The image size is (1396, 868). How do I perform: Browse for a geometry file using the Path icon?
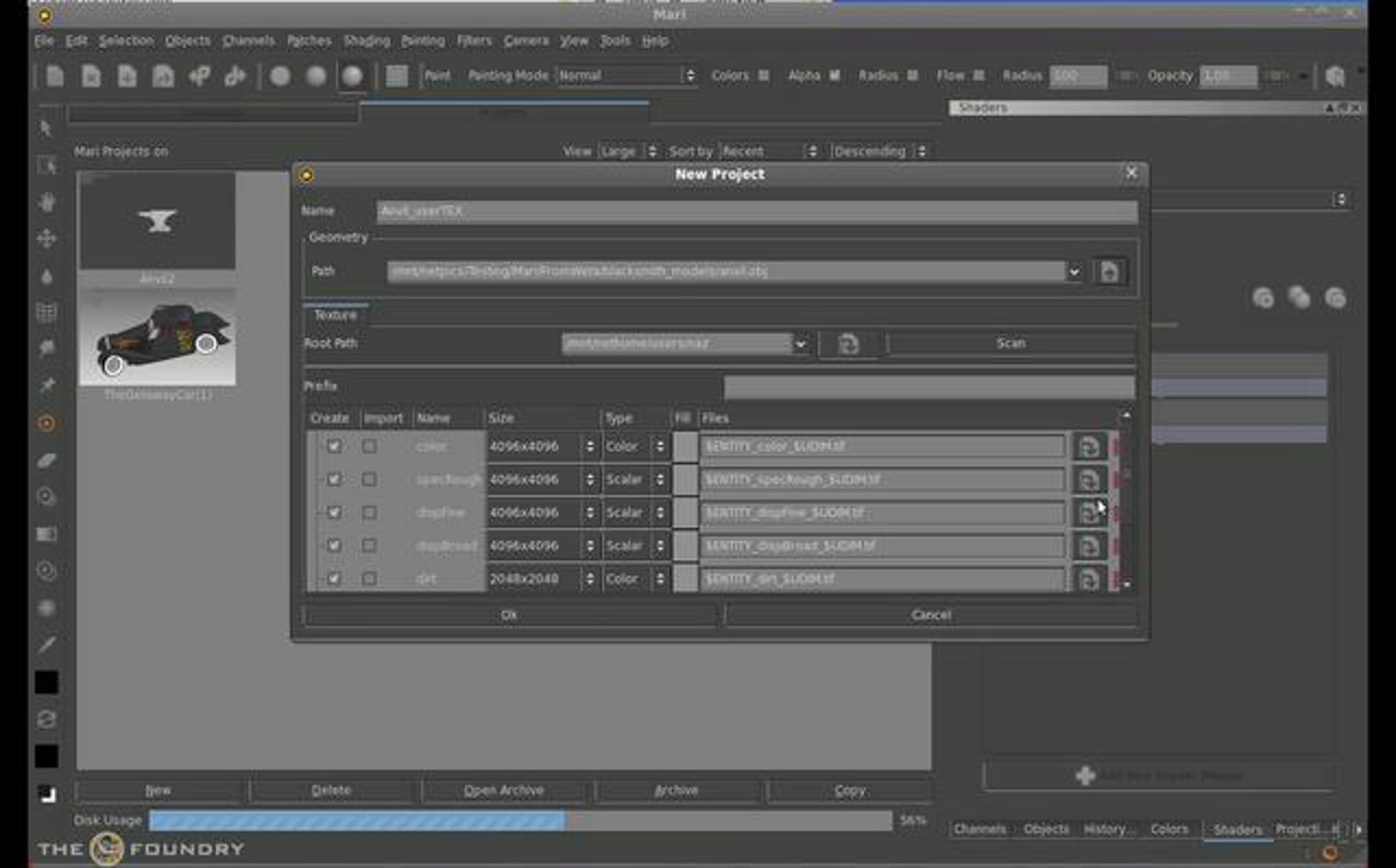1109,272
